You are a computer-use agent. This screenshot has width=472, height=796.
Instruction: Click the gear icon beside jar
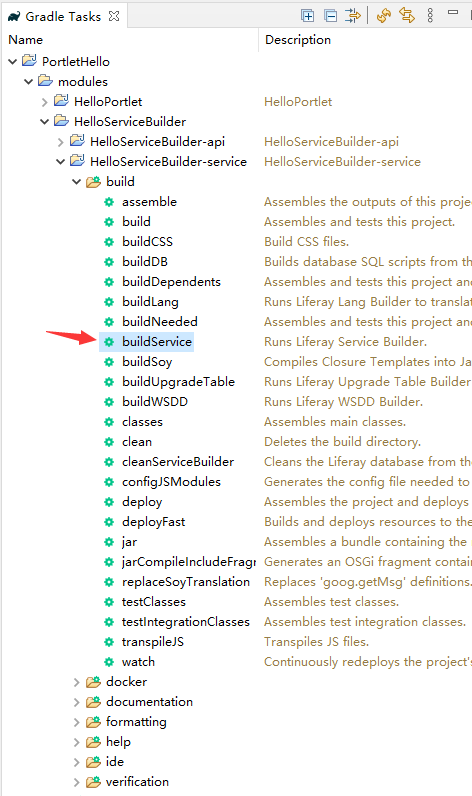(x=109, y=542)
